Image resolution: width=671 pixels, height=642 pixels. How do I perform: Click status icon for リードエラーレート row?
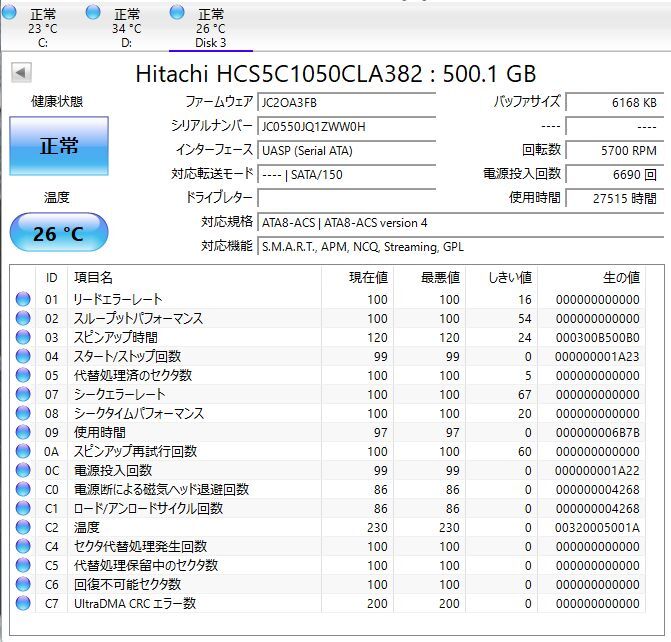point(23,300)
